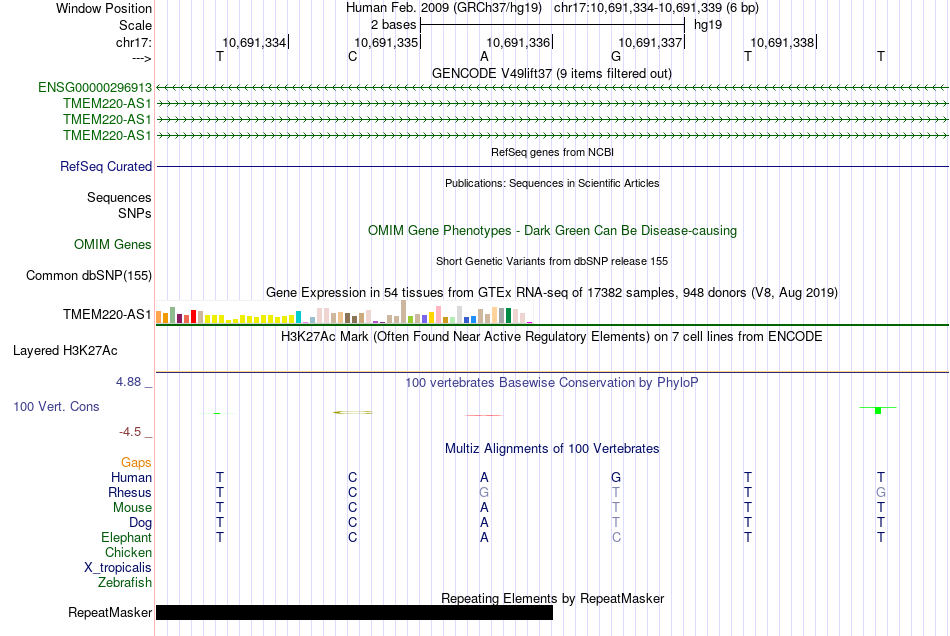Screen dimensions: 950x636
Task: Click the red PhyloP conservation mark
Action: click(x=483, y=416)
